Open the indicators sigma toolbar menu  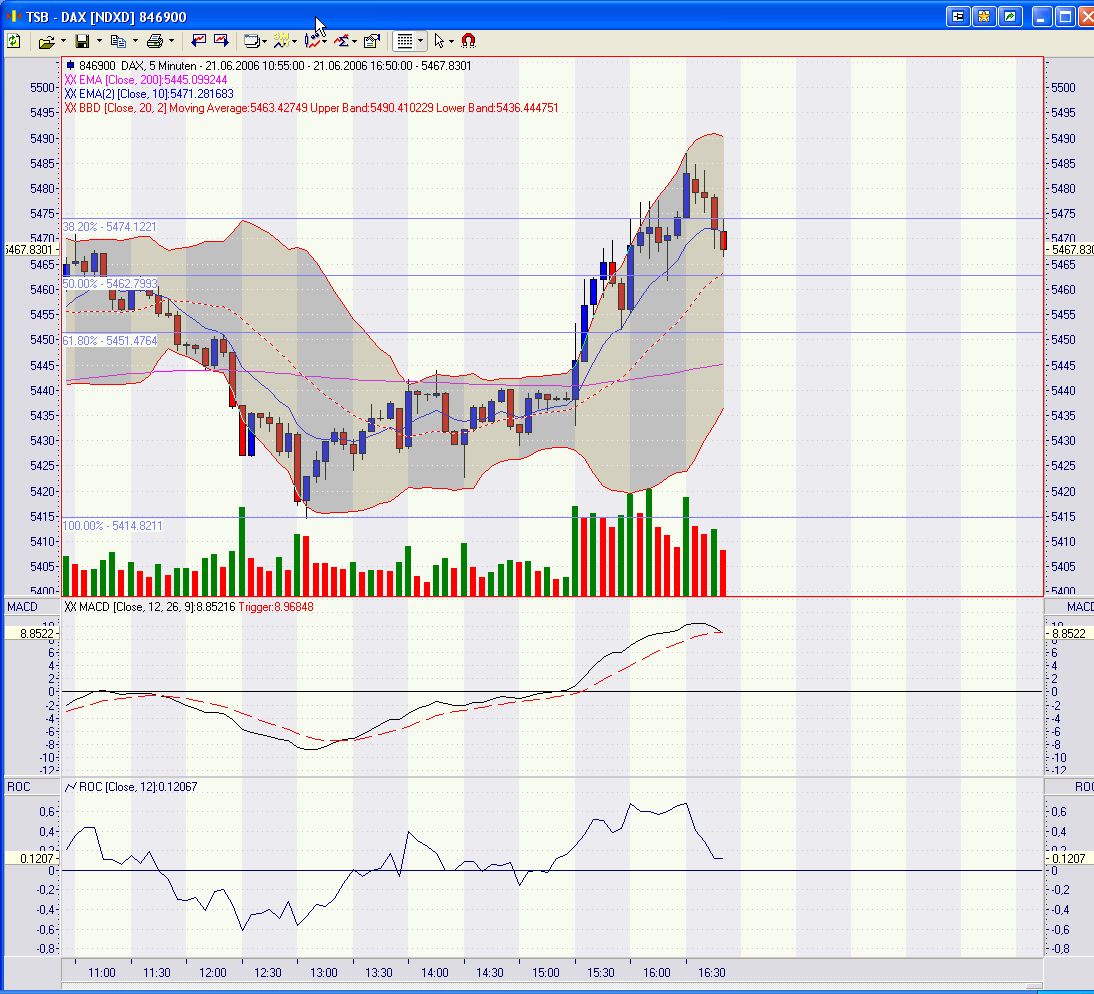click(343, 41)
